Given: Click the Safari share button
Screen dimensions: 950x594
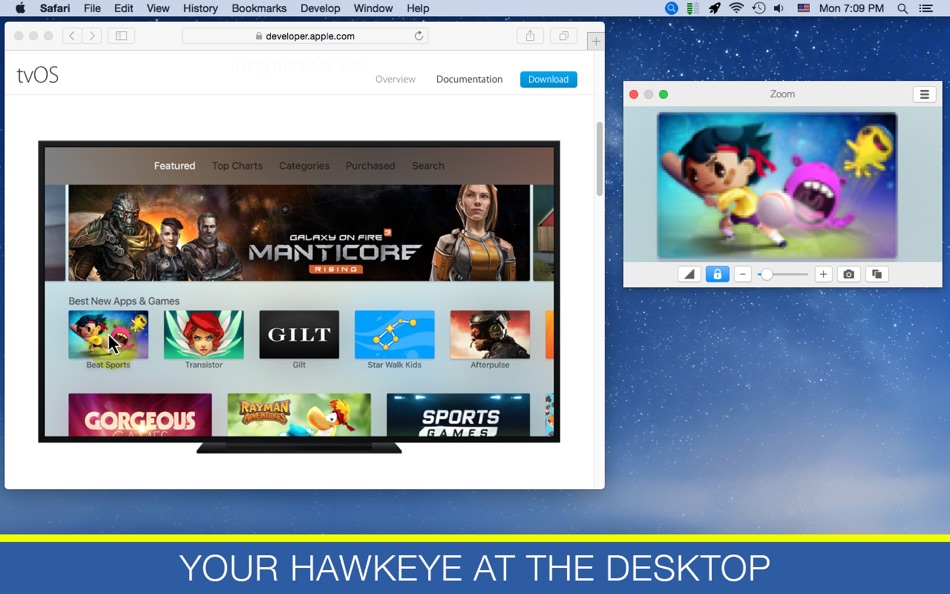Looking at the screenshot, I should coord(530,36).
